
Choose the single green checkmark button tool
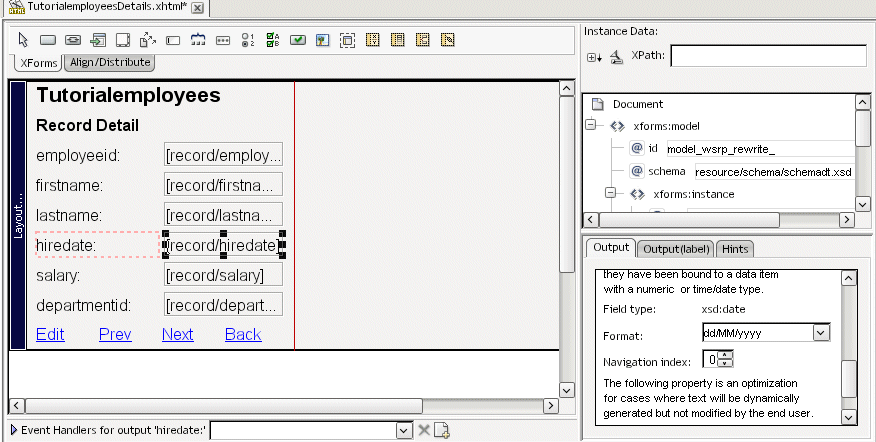tap(298, 40)
